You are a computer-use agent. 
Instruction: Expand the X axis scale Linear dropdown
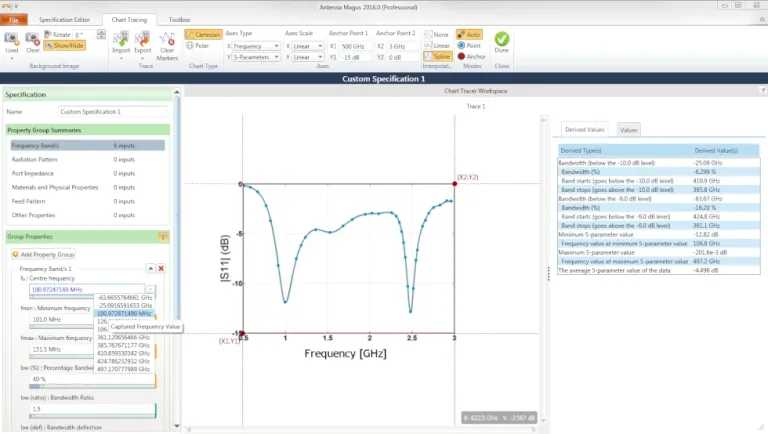[x=307, y=46]
